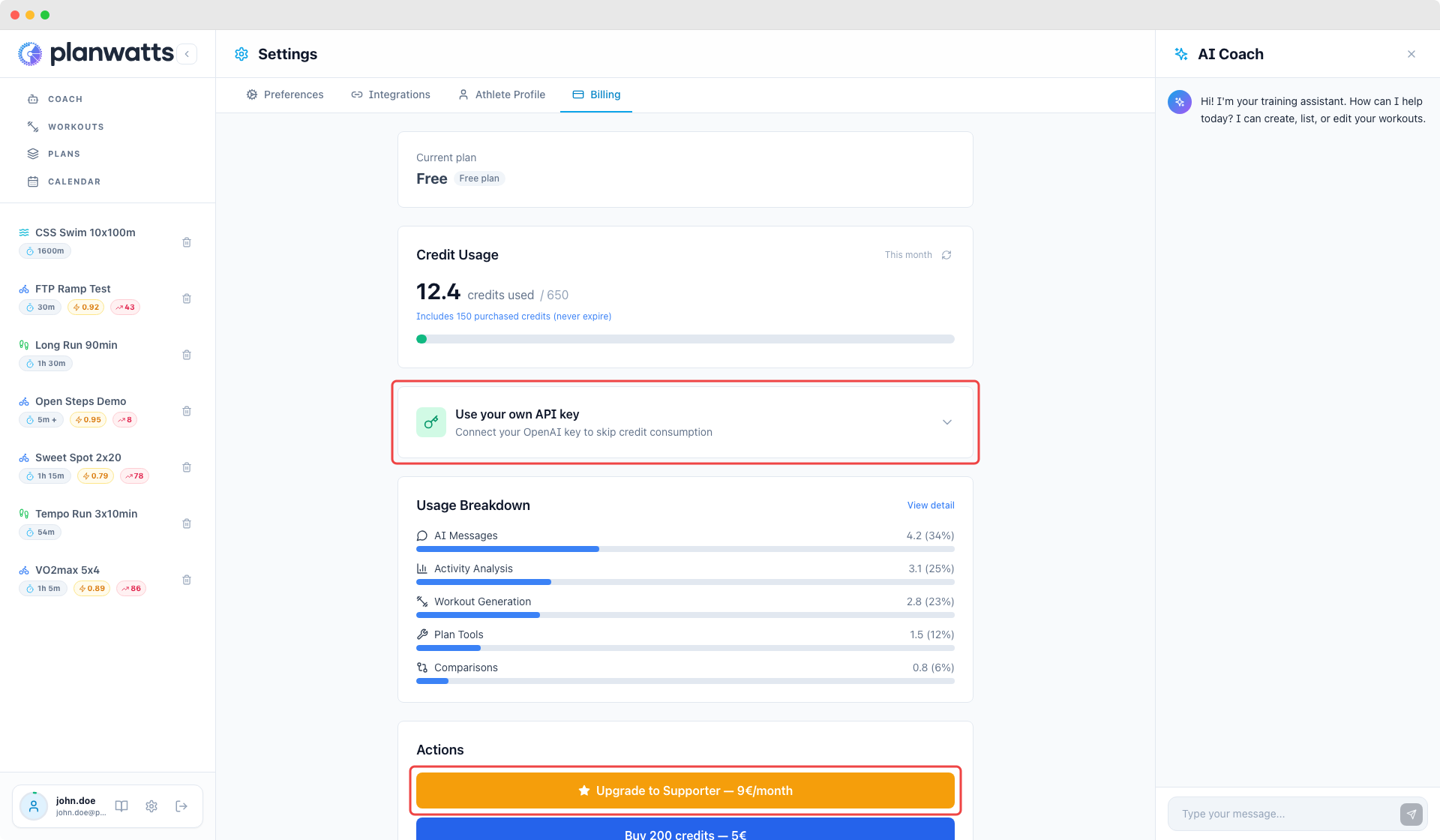This screenshot has width=1440, height=840.
Task: Refresh credit usage with the refresh icon
Action: click(x=946, y=255)
